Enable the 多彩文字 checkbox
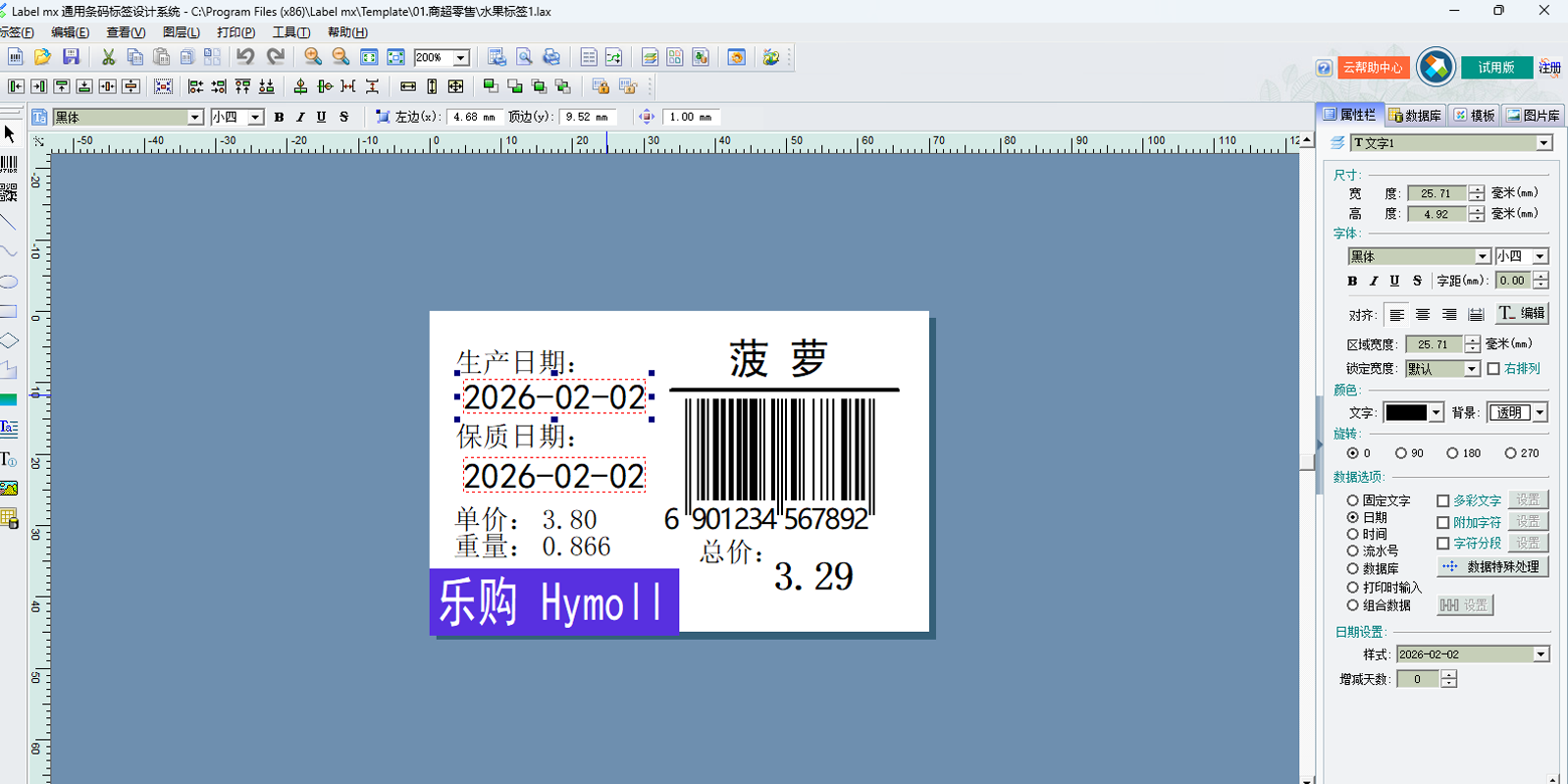 coord(1443,500)
